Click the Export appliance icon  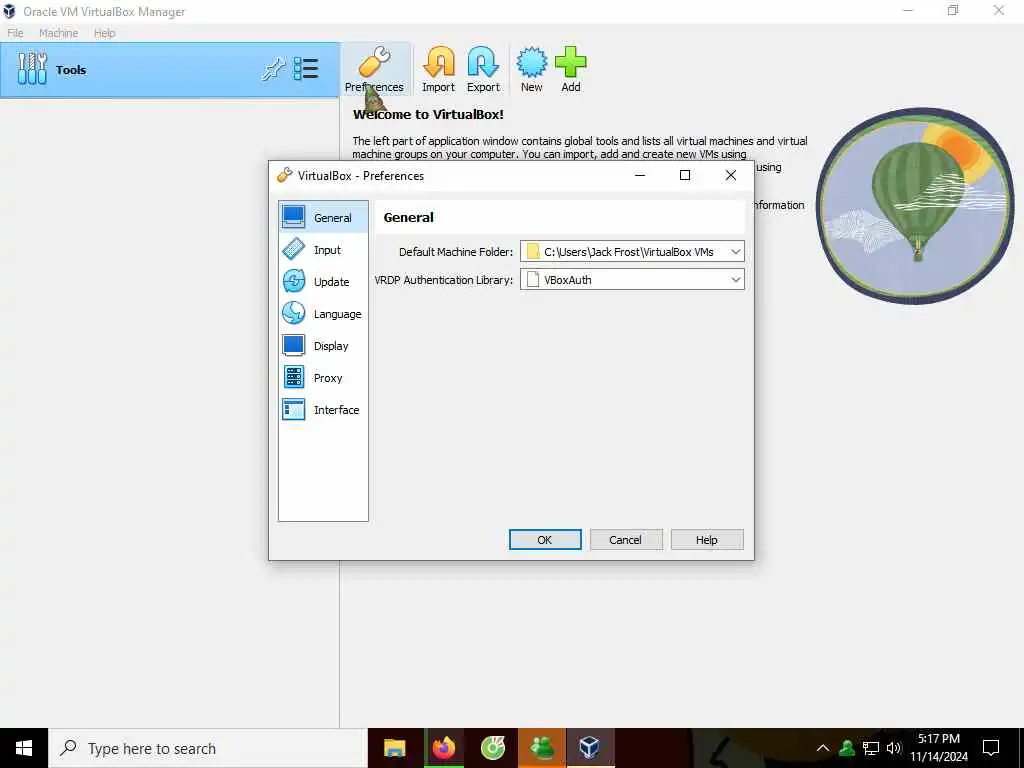pyautogui.click(x=483, y=70)
